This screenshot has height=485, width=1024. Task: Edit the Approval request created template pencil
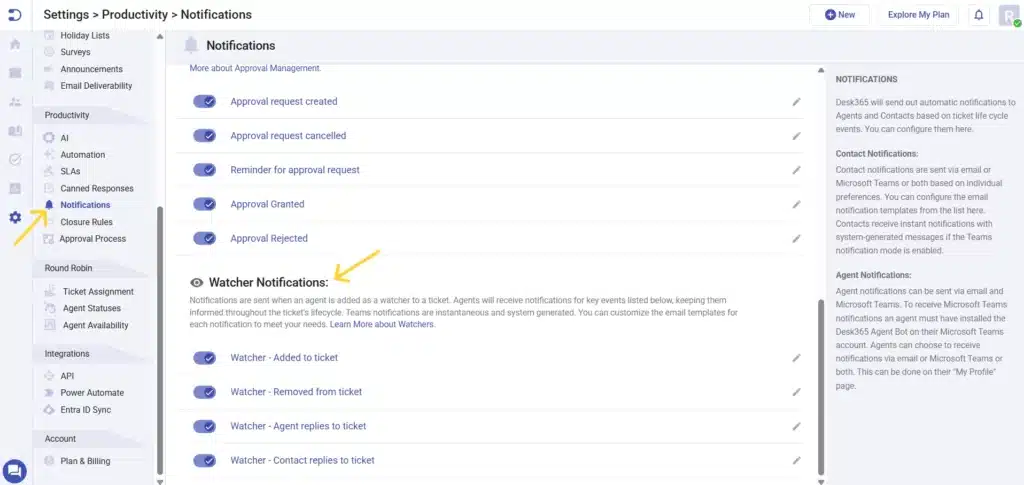pyautogui.click(x=796, y=102)
